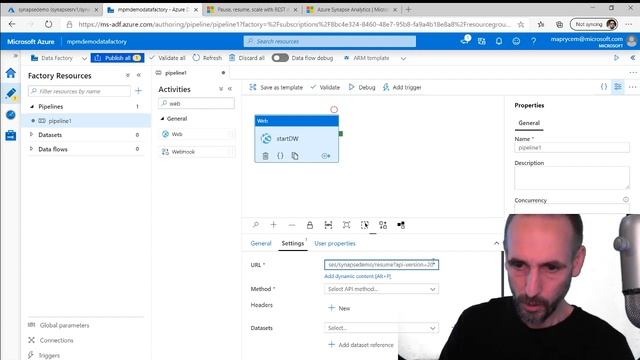
Task: Select the startDW Web activity on canvas
Action: [x=296, y=139]
